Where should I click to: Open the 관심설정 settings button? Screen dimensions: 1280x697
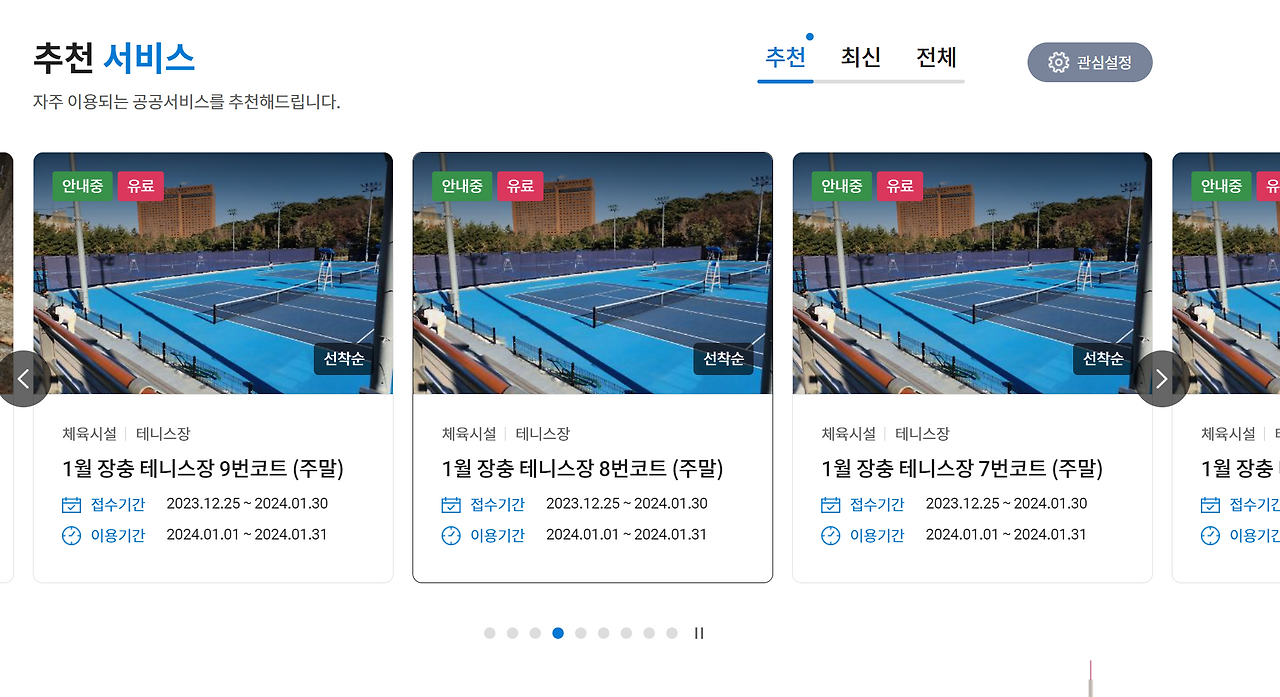(x=1089, y=62)
